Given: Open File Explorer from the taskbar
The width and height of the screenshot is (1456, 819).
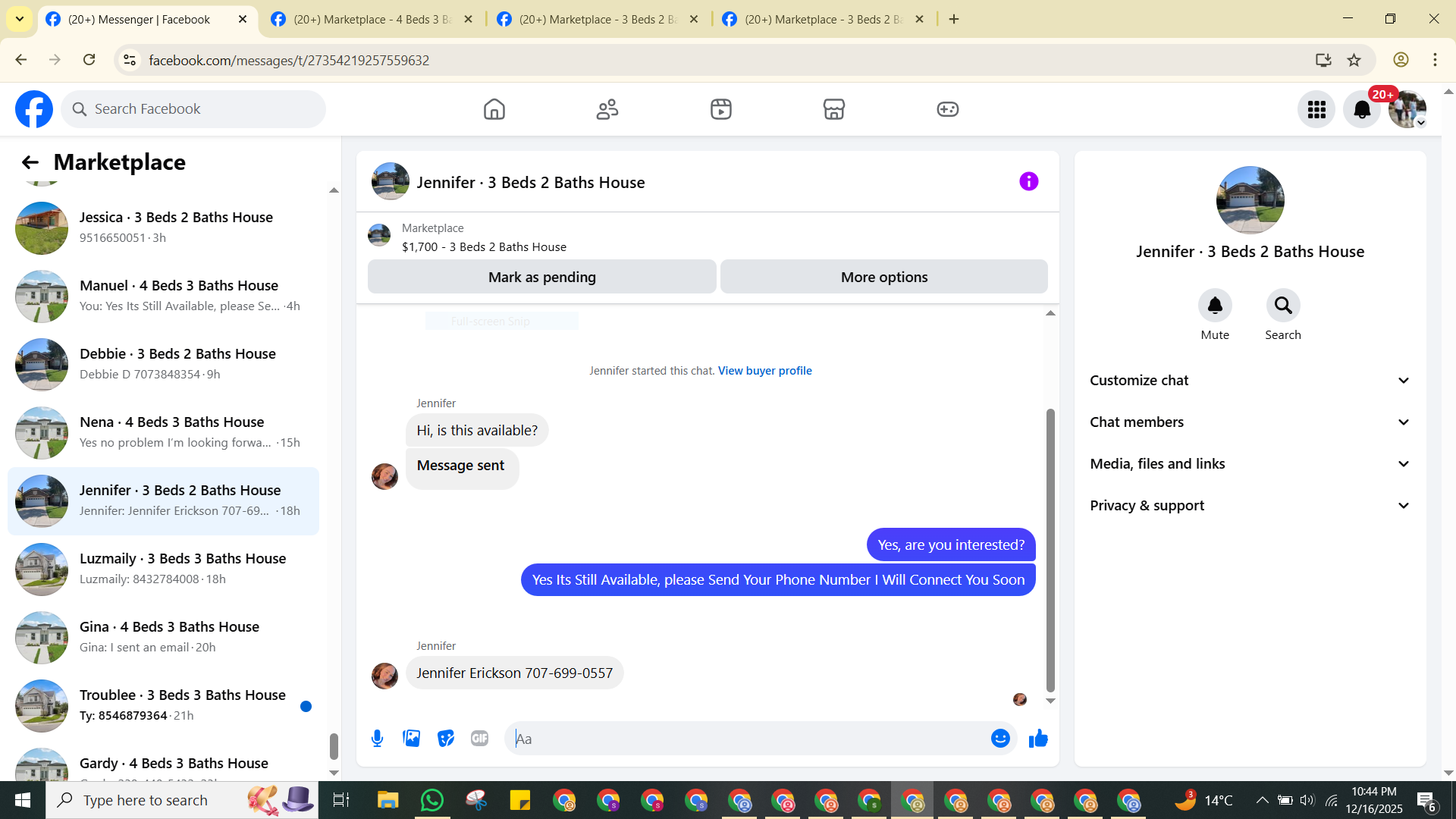Looking at the screenshot, I should tap(388, 800).
